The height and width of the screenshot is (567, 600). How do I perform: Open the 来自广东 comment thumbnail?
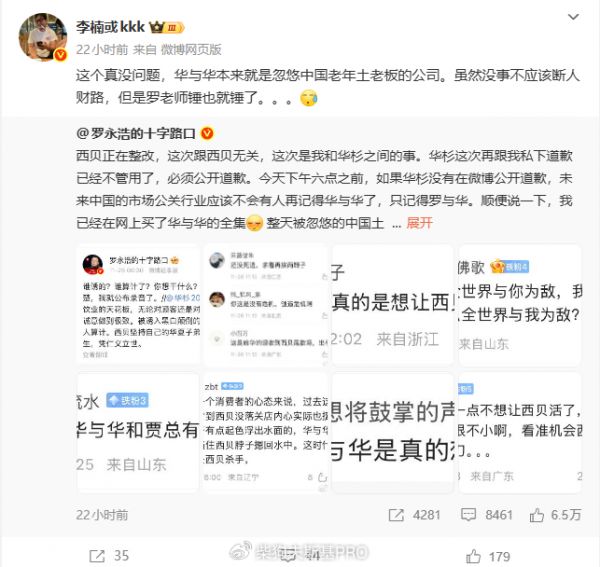click(x=520, y=432)
